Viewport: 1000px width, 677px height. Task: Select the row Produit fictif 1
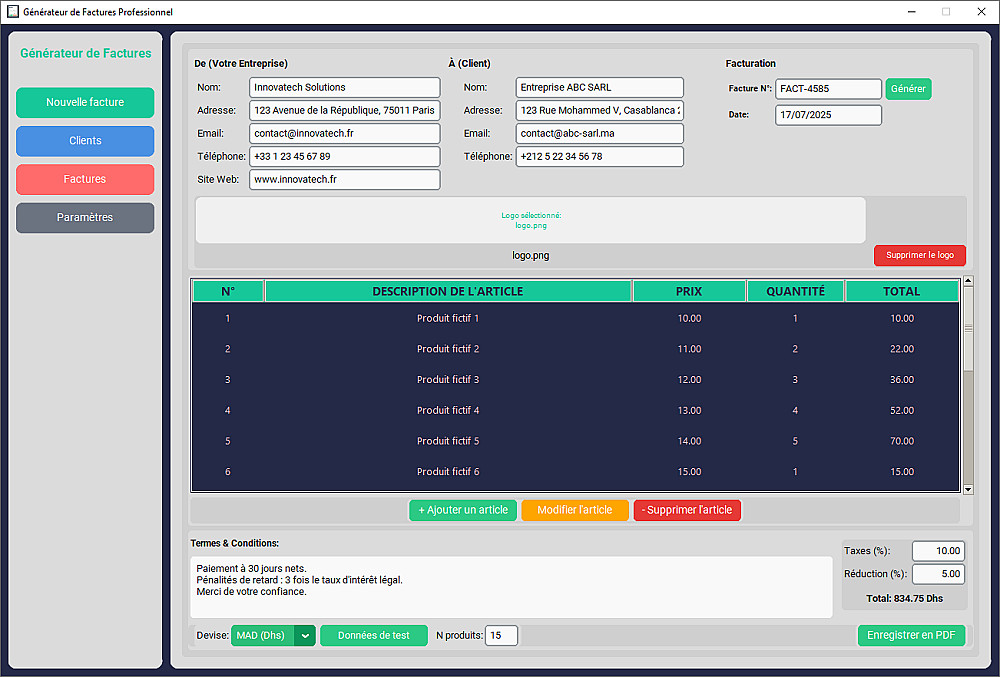[x=575, y=318]
